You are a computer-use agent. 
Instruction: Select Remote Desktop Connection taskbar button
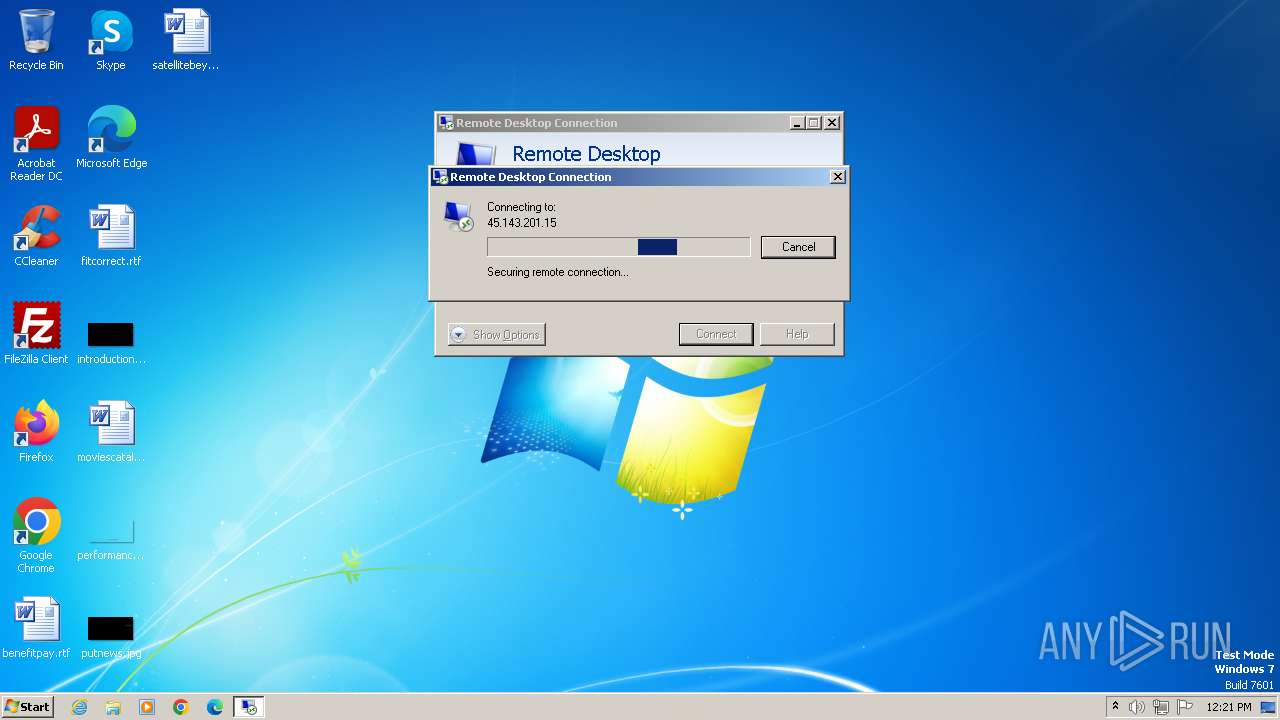[249, 707]
